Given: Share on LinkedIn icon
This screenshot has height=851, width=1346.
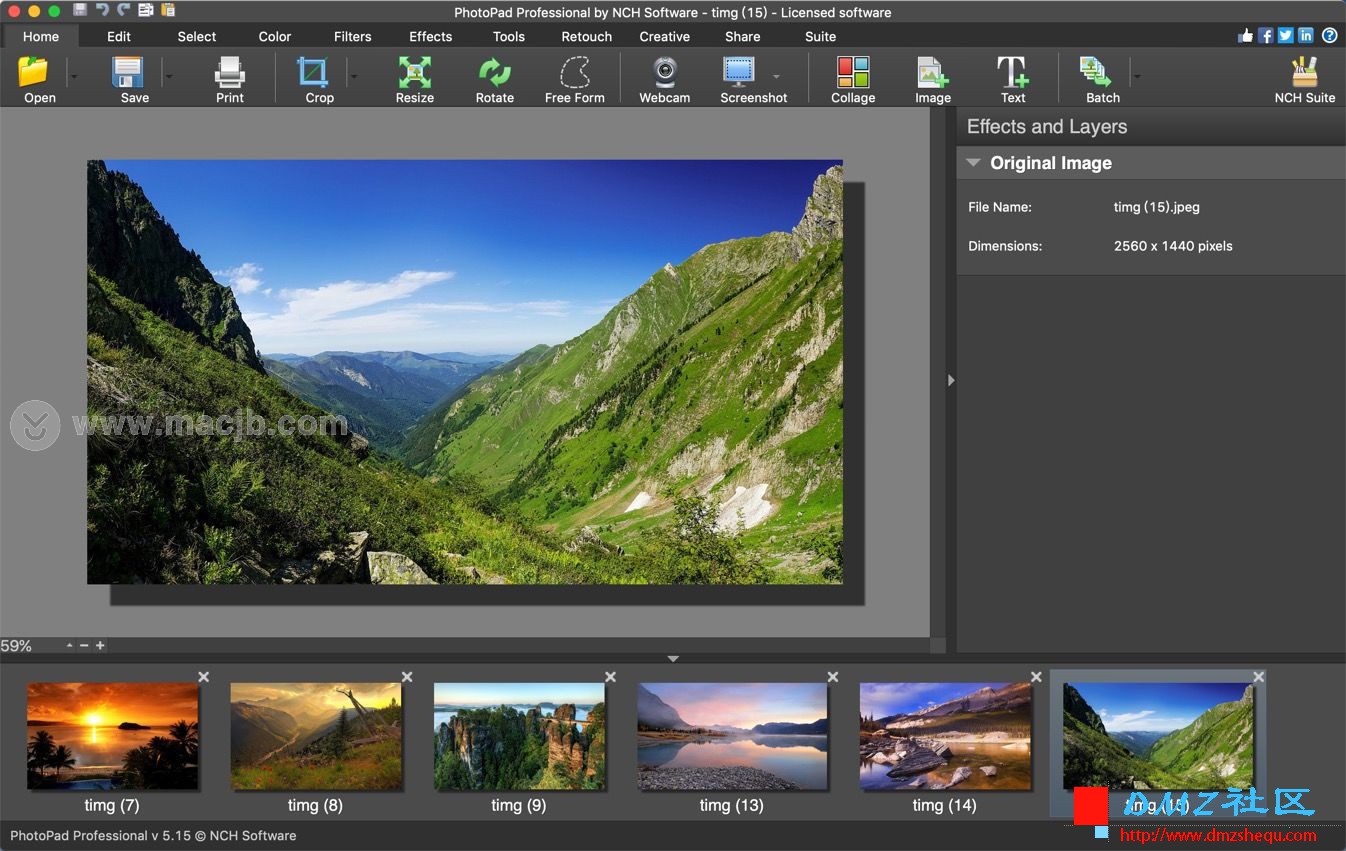Looking at the screenshot, I should click(1306, 35).
